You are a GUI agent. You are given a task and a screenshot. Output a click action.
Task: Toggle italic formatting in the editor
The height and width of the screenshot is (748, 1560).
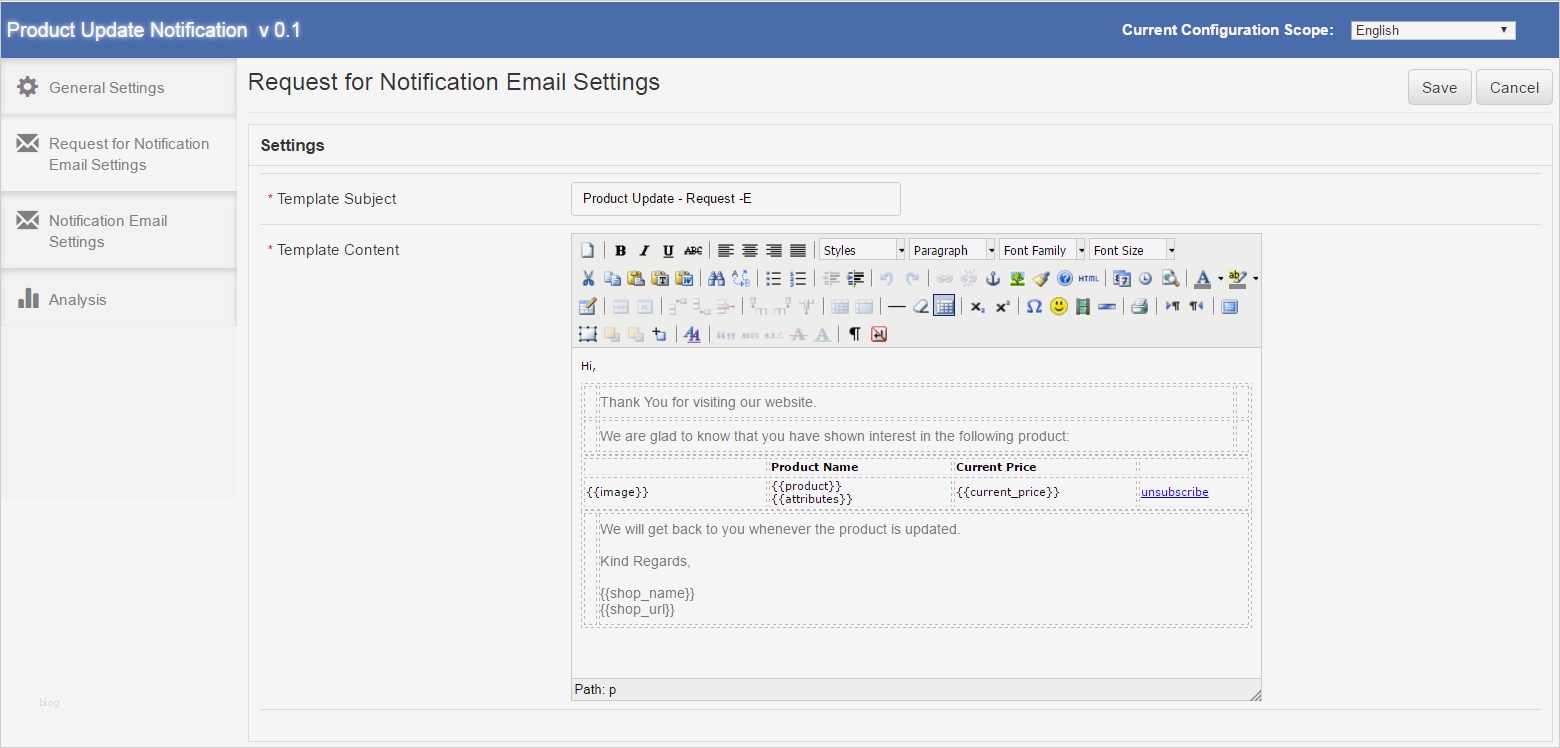[644, 251]
